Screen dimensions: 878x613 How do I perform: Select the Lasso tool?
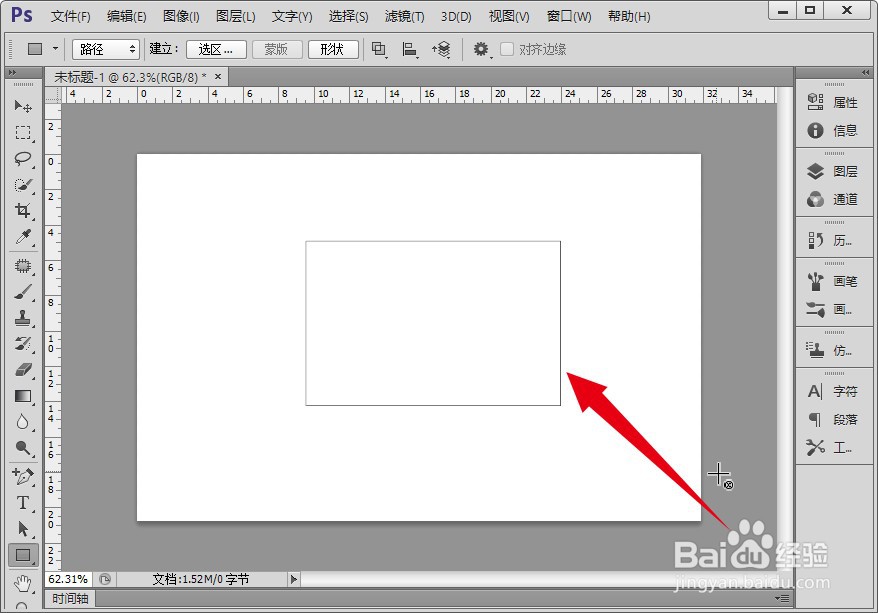tap(23, 159)
